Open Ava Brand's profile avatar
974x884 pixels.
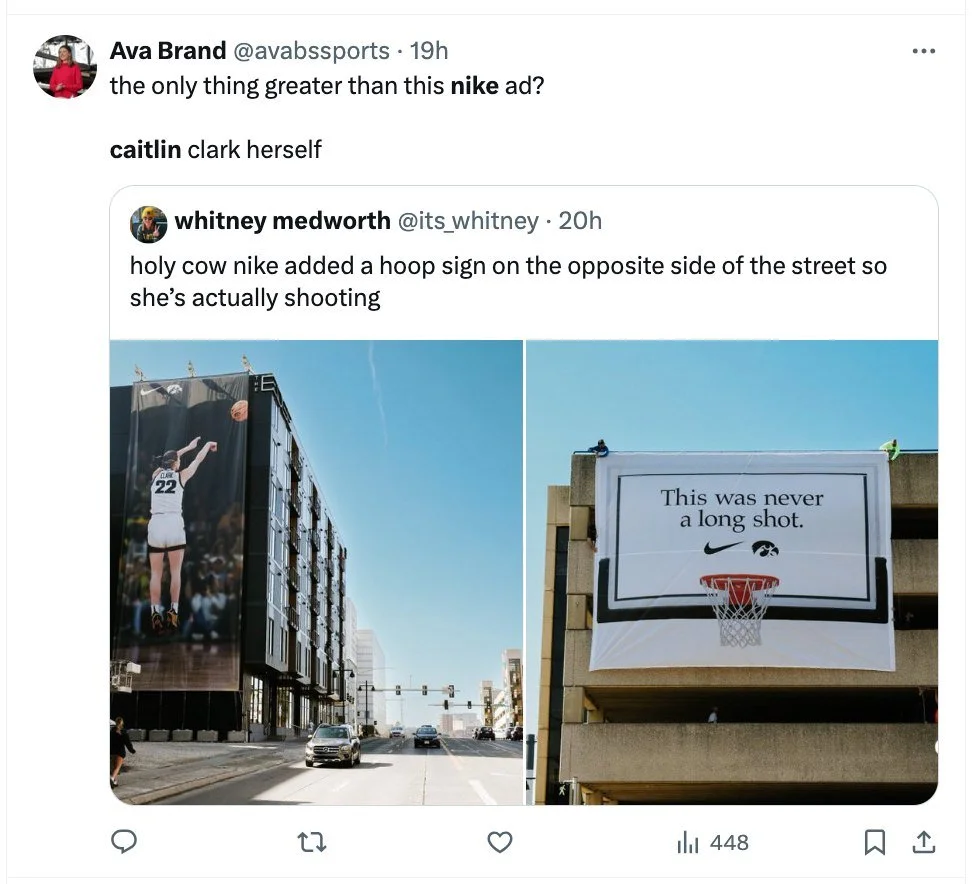(x=65, y=67)
